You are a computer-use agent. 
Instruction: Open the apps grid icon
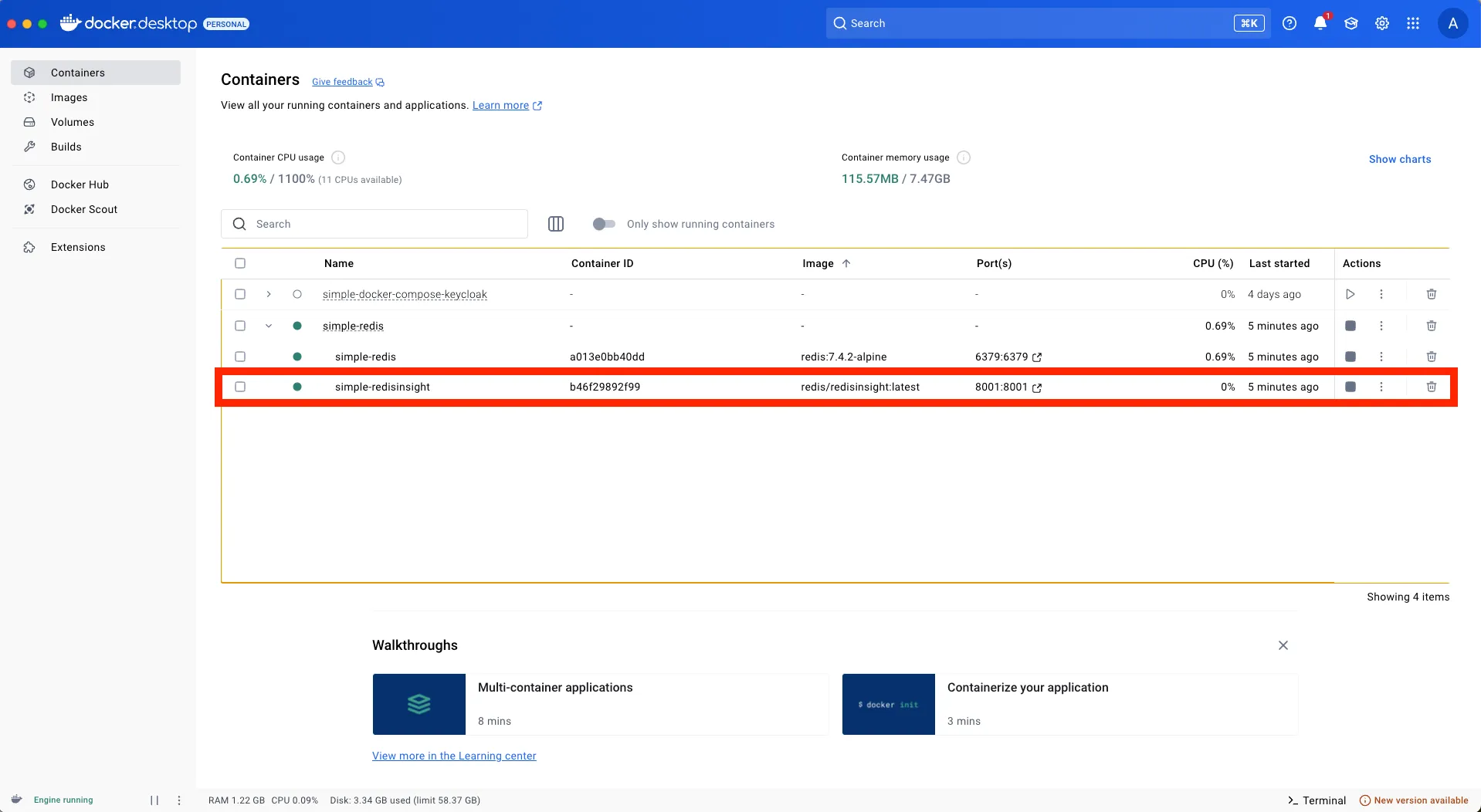tap(1413, 23)
